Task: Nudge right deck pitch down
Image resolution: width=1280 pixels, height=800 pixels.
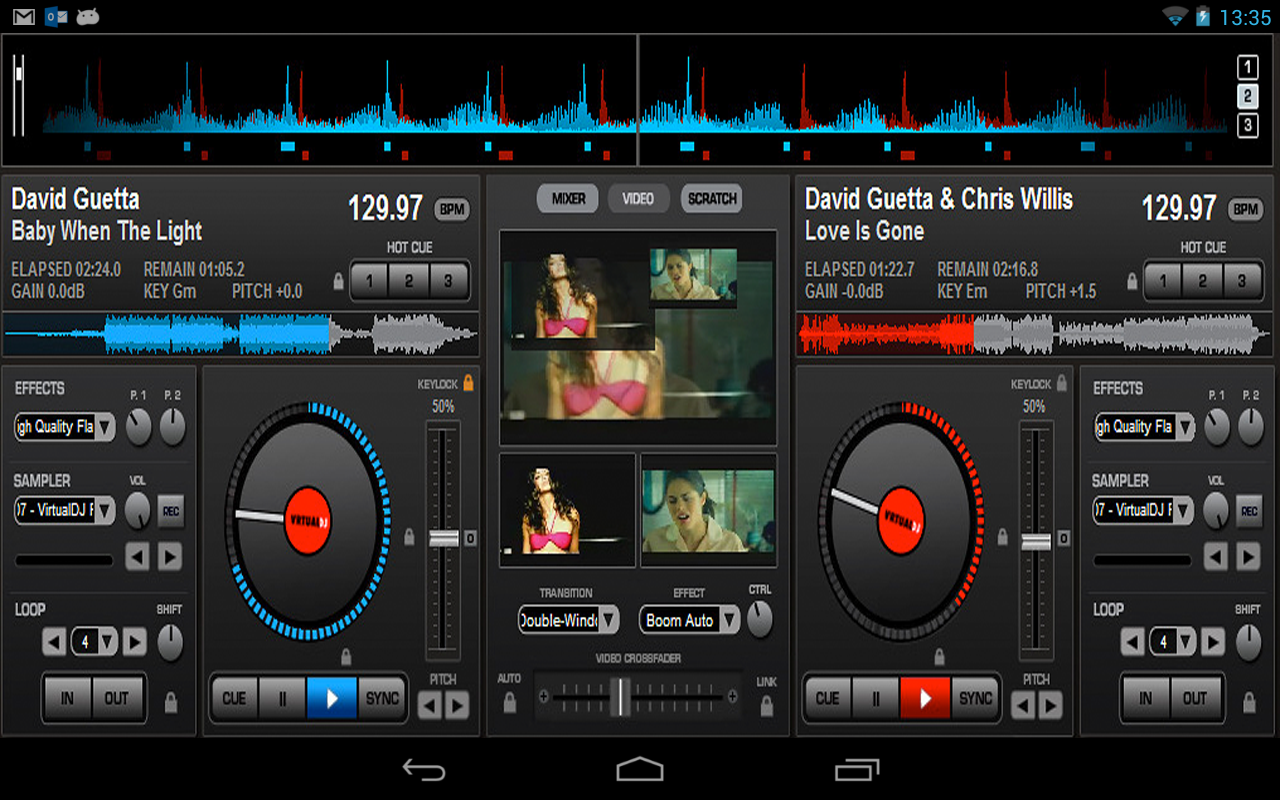Action: coord(1023,706)
